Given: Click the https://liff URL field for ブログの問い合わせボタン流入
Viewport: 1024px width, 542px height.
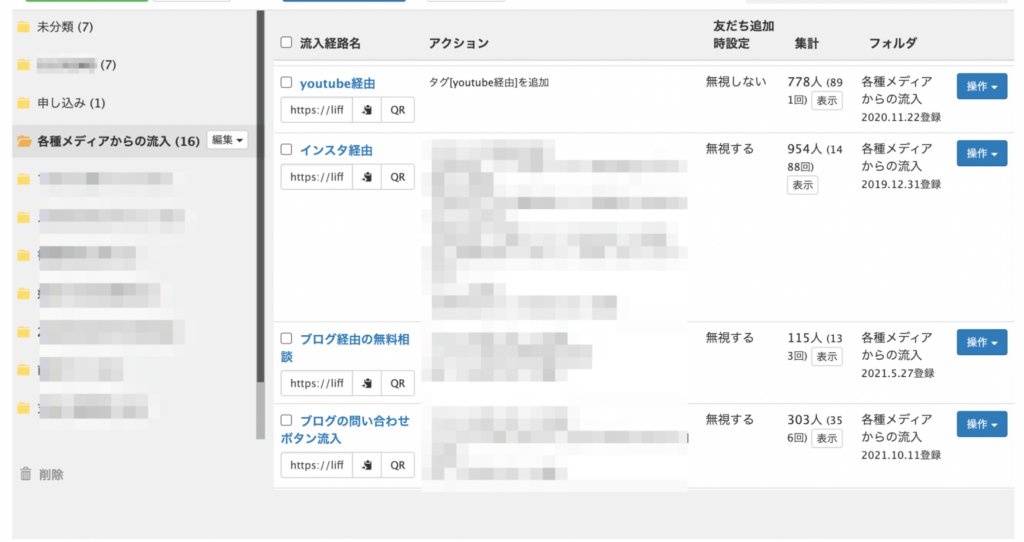Looking at the screenshot, I should pos(316,465).
